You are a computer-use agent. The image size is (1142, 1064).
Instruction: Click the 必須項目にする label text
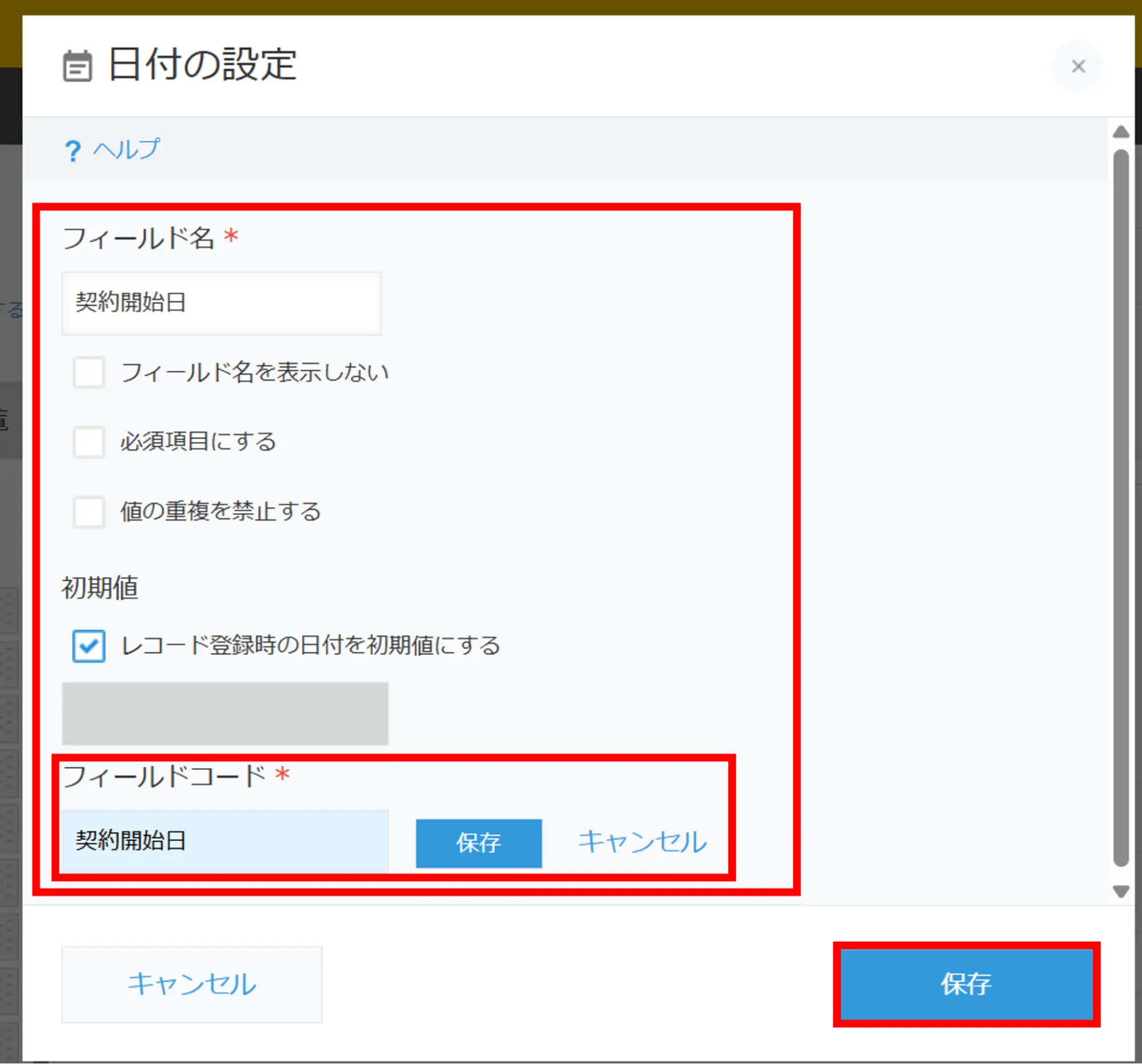tap(198, 442)
